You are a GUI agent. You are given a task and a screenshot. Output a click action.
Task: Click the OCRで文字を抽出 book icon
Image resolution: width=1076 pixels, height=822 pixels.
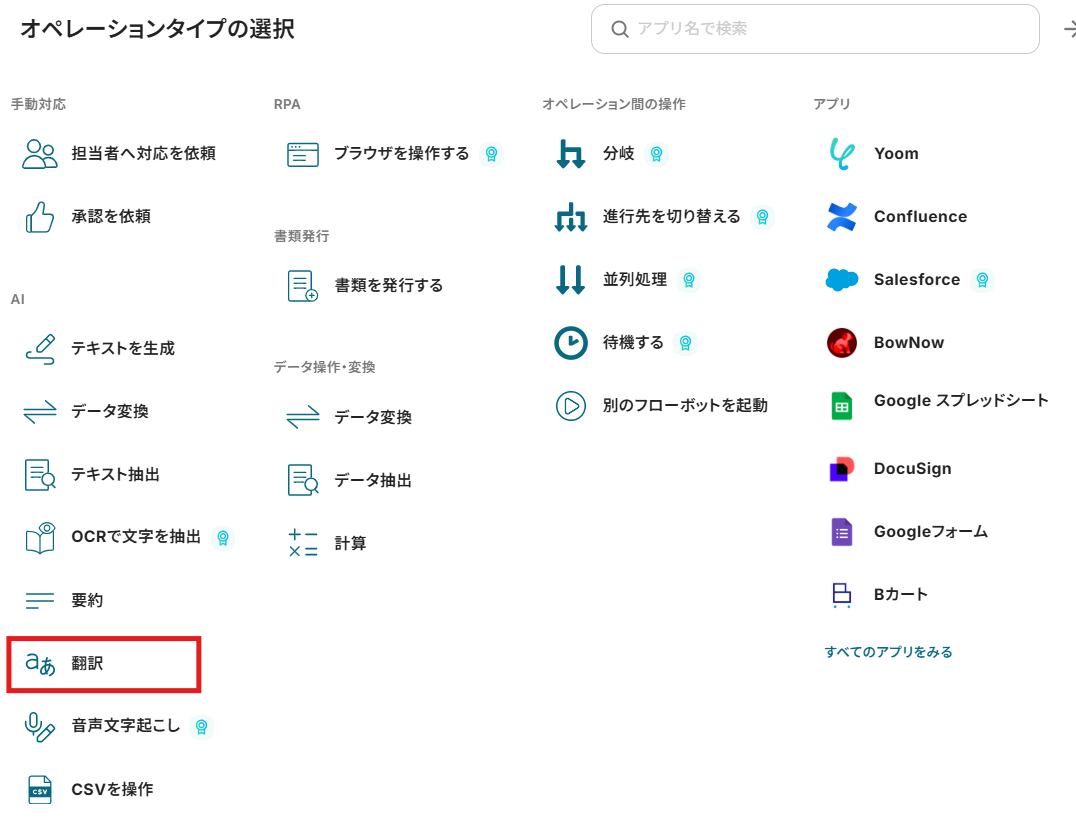tap(40, 538)
